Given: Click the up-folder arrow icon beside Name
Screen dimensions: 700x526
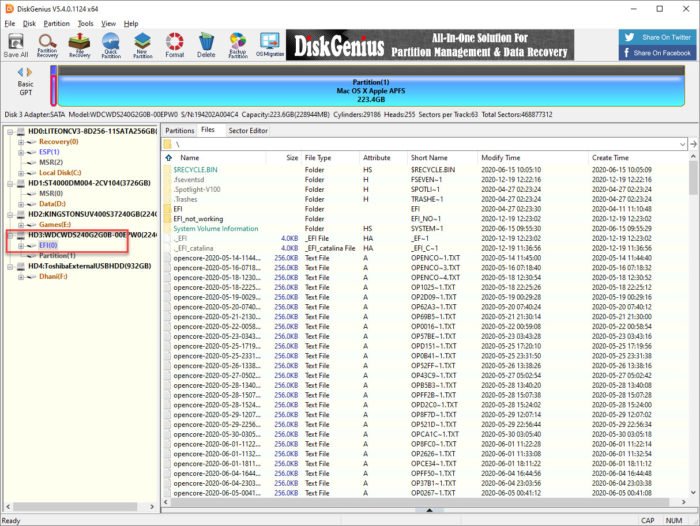Looking at the screenshot, I should click(x=169, y=158).
